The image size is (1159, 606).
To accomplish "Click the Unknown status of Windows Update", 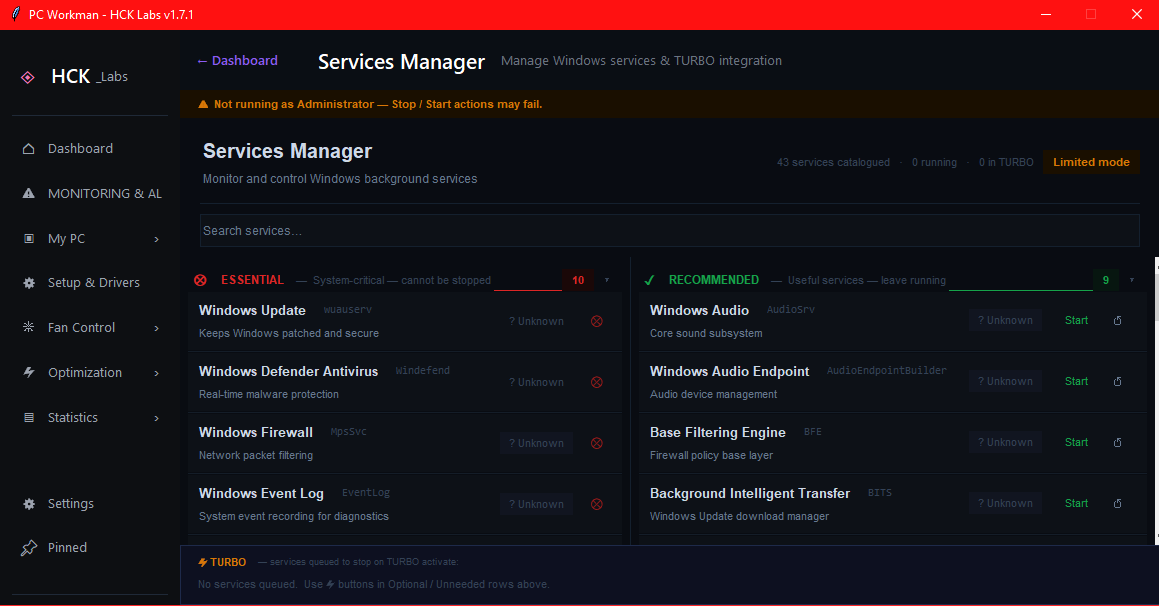I will pos(536,321).
